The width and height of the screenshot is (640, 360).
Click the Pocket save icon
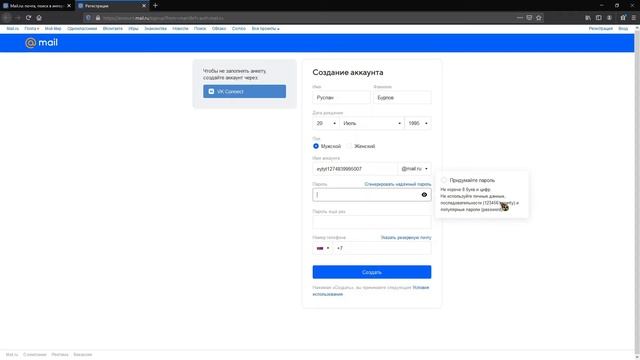pyautogui.click(x=529, y=18)
